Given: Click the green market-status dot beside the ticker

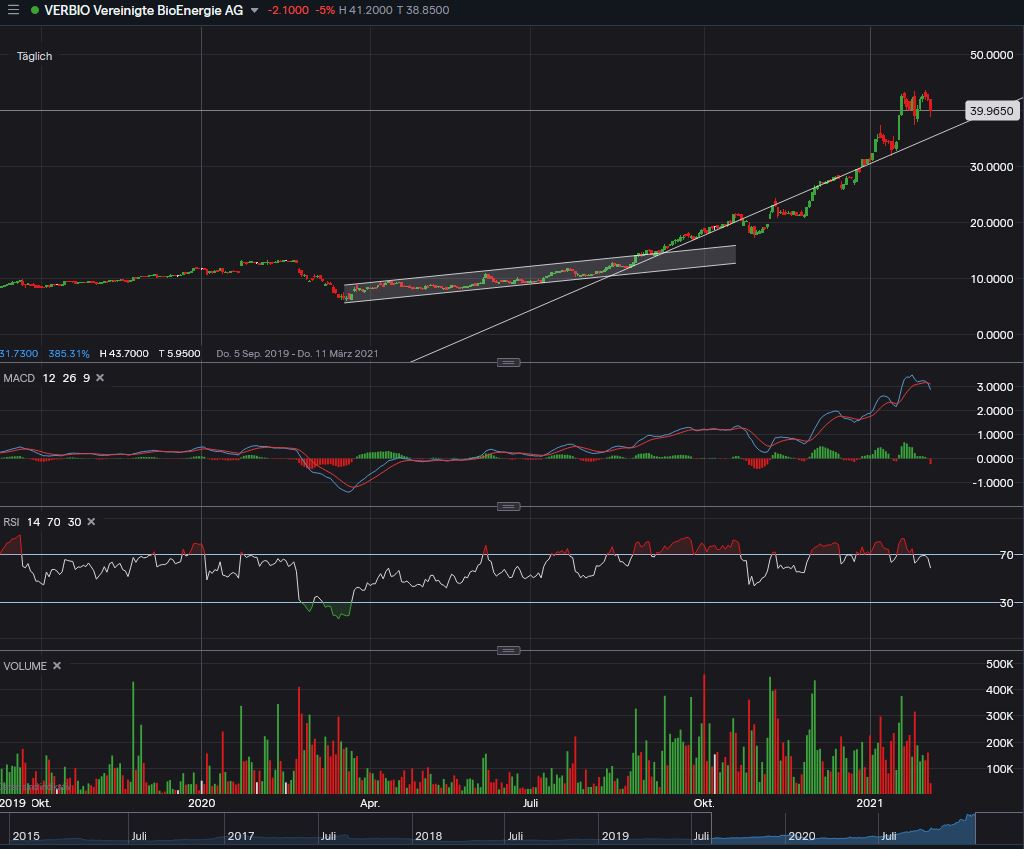Looking at the screenshot, I should 37,10.
